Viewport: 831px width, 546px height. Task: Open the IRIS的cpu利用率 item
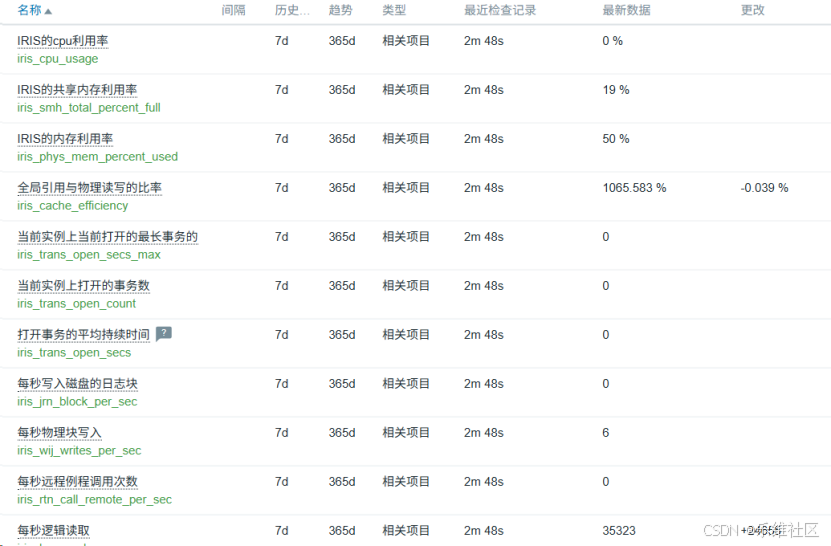click(63, 41)
